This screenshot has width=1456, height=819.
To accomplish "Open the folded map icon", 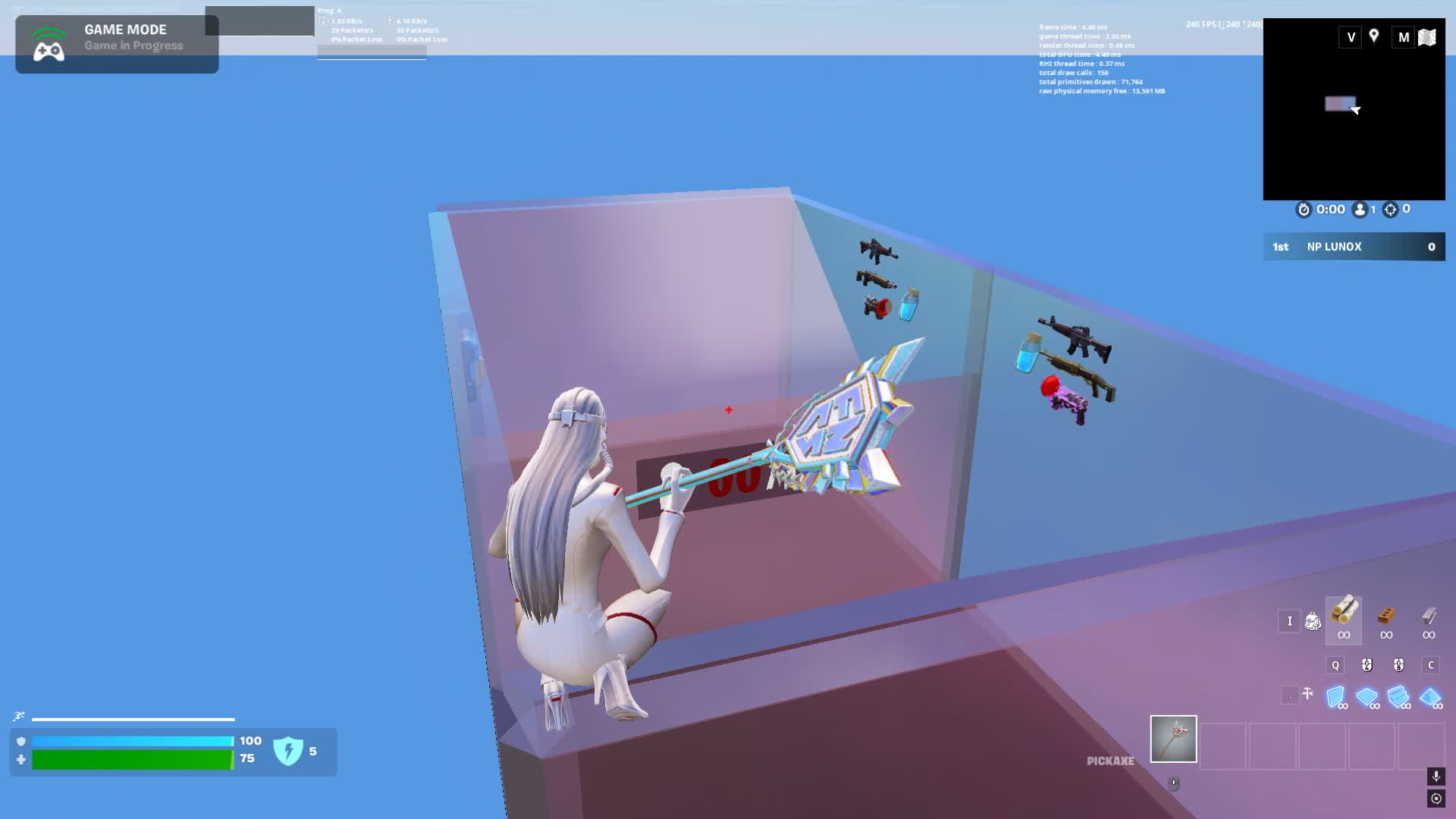I will click(1427, 37).
